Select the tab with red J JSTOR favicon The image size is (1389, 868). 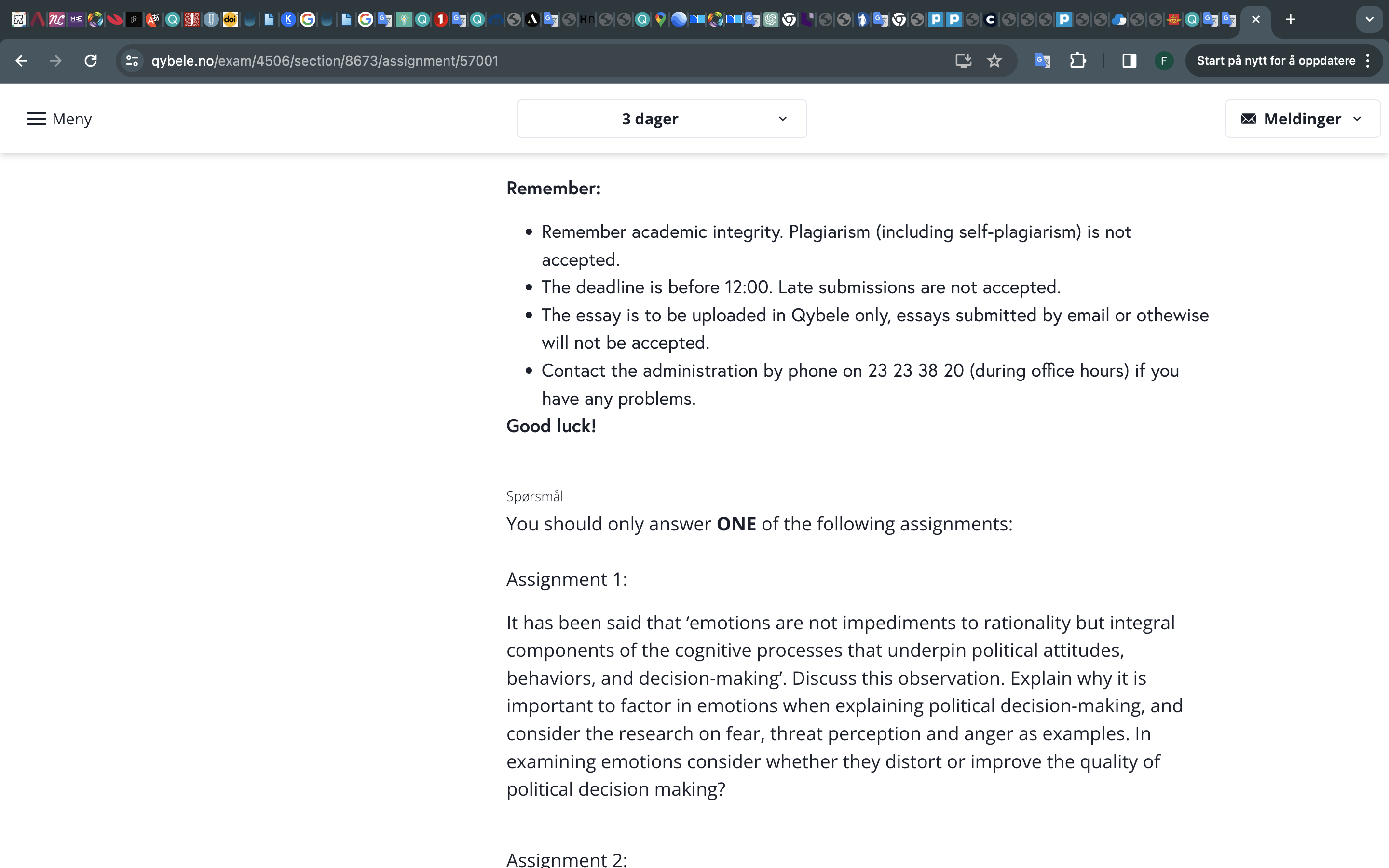point(191,19)
